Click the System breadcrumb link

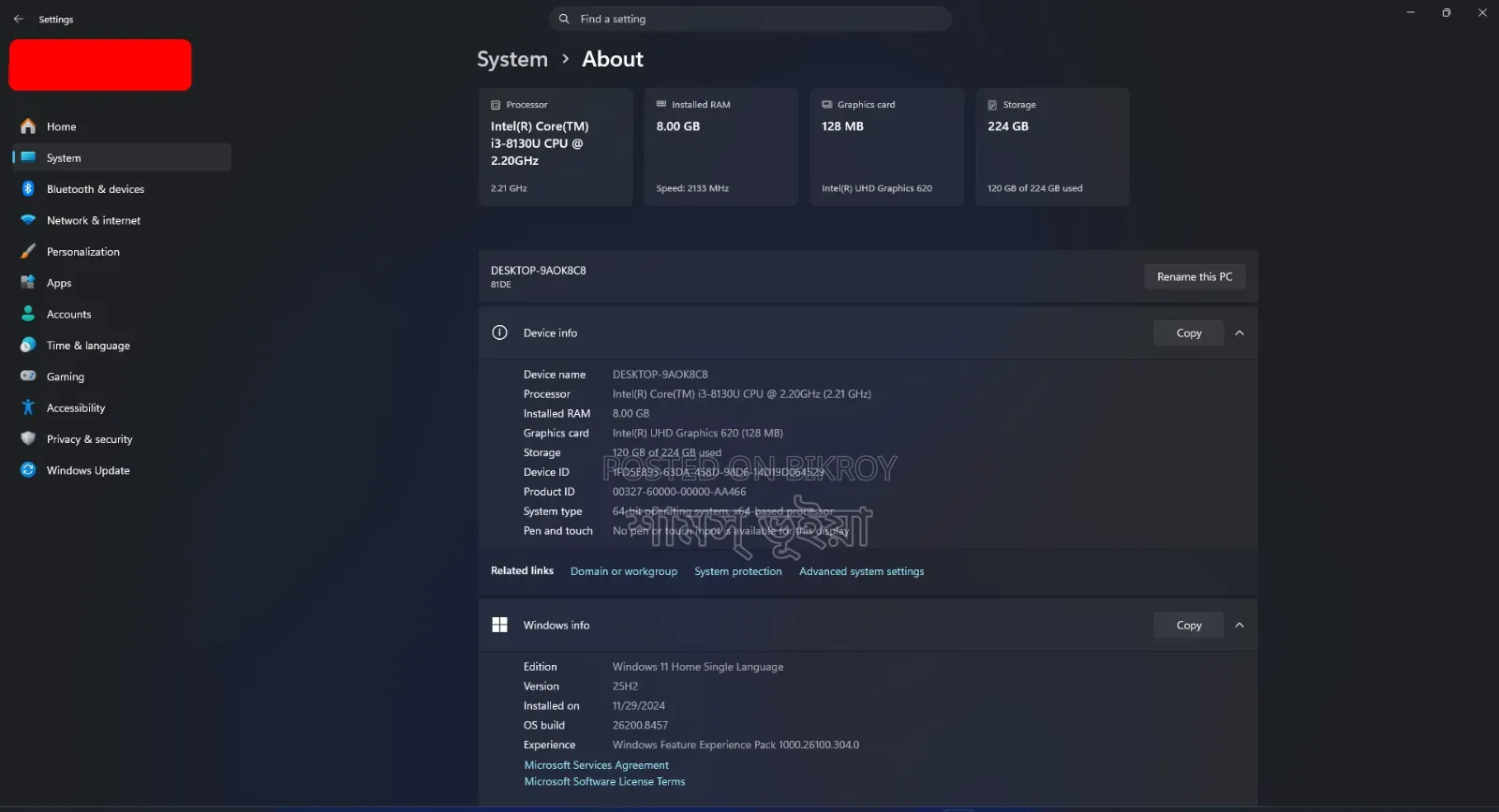[512, 59]
